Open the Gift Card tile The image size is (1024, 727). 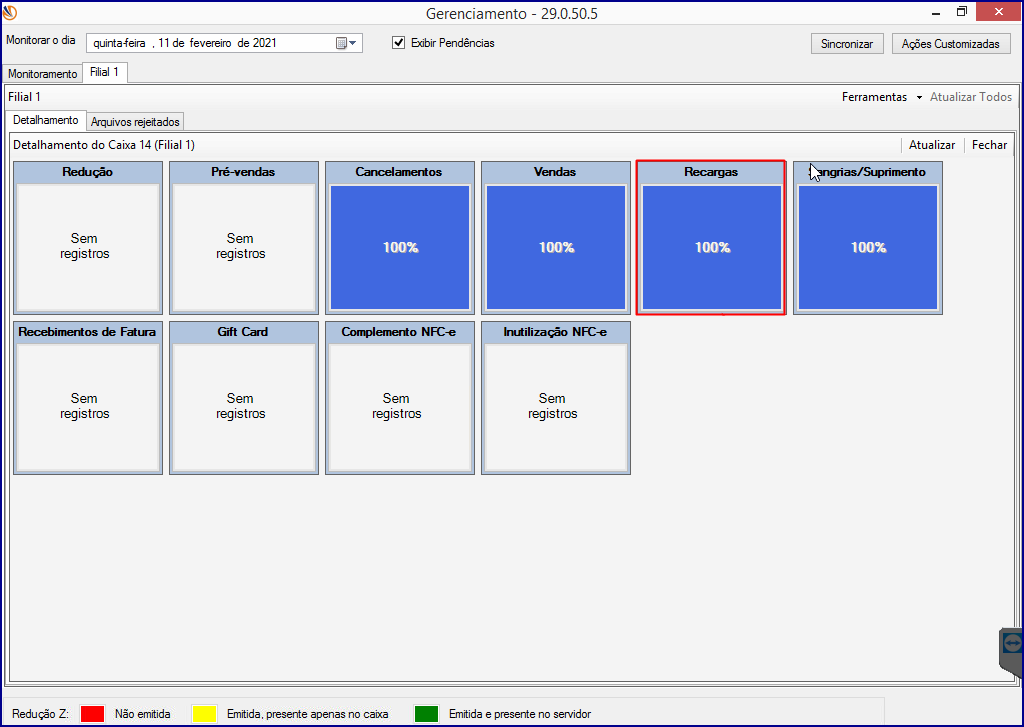[x=244, y=398]
